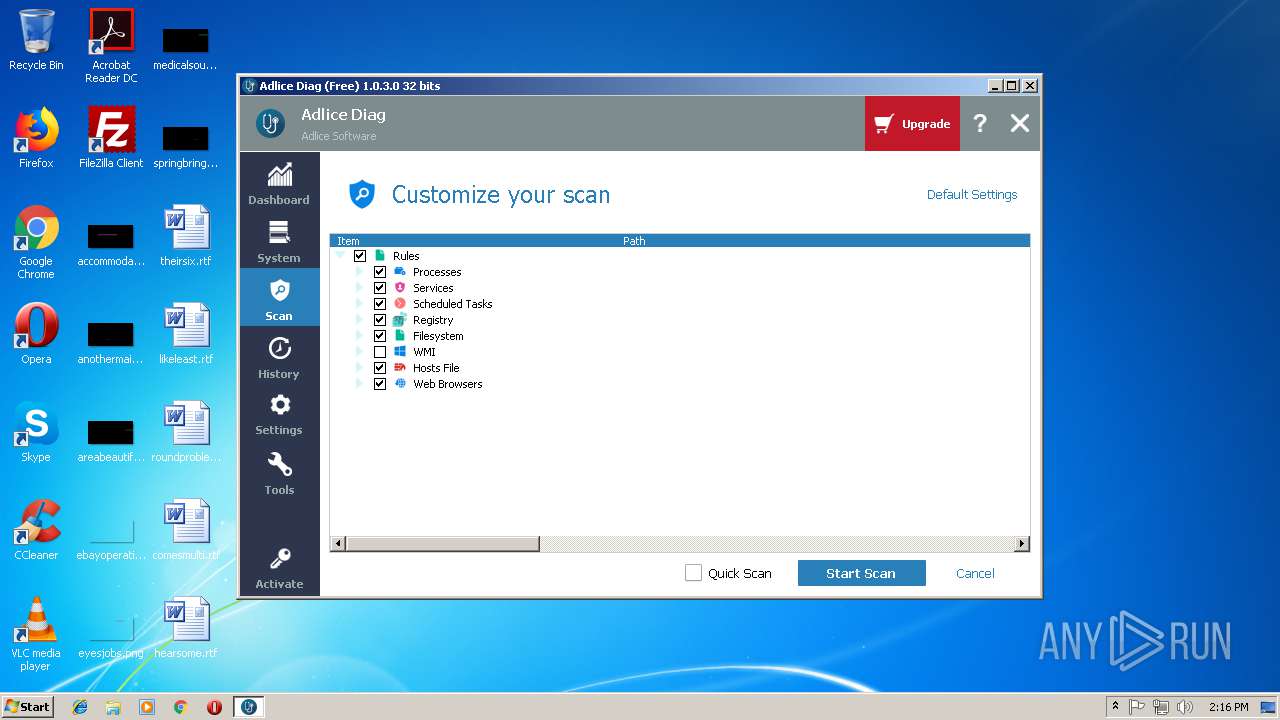Click the volume speaker tray icon
The image size is (1280, 720).
tap(1185, 707)
